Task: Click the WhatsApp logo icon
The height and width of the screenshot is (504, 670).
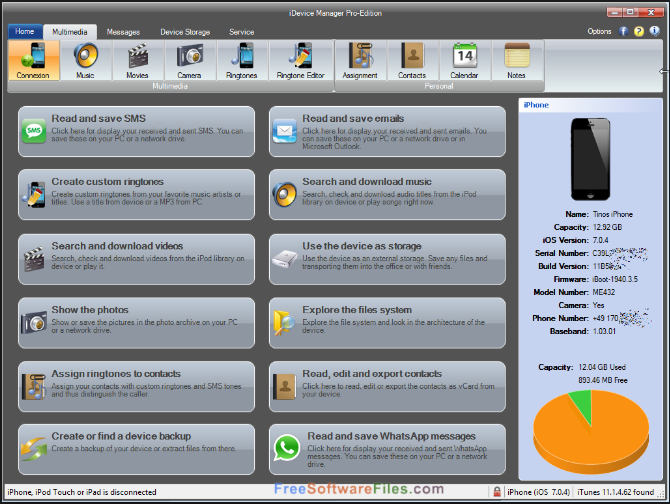Action: pos(287,448)
